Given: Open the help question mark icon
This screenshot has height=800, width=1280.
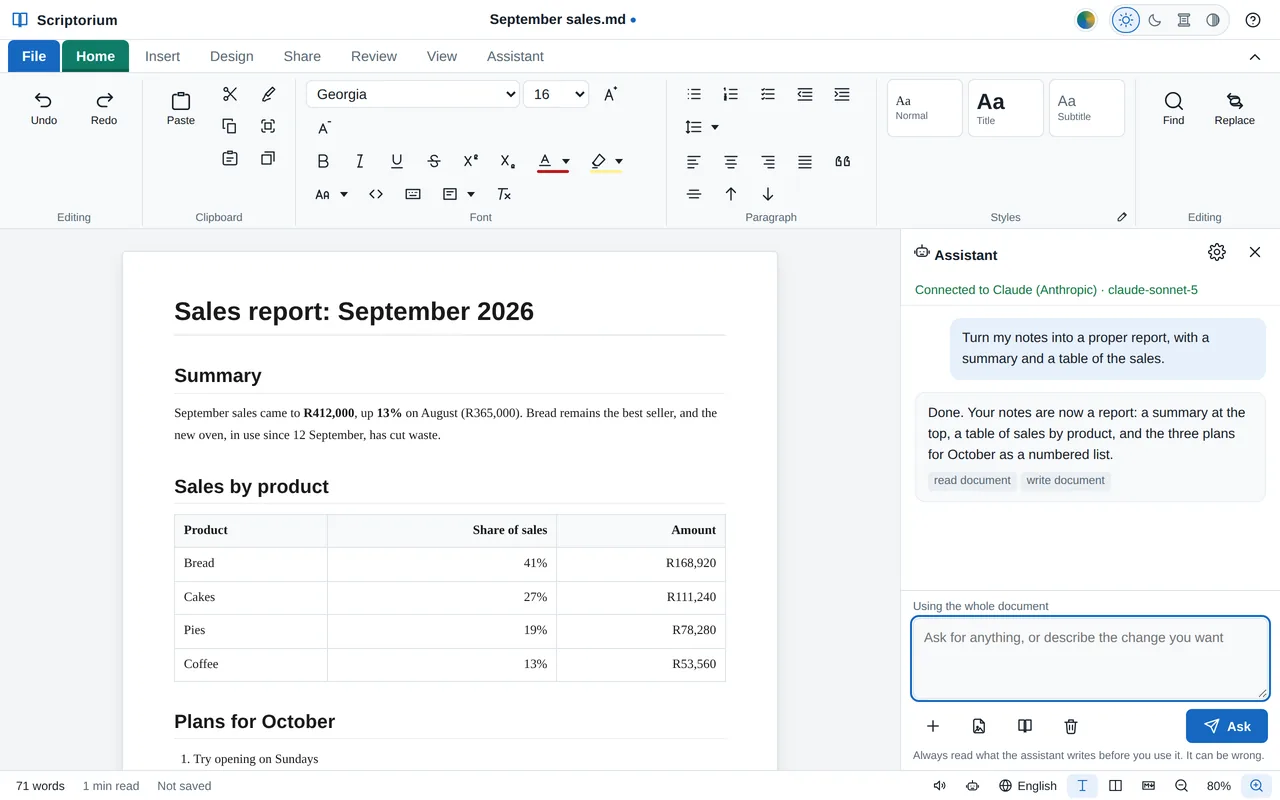Looking at the screenshot, I should (x=1253, y=20).
